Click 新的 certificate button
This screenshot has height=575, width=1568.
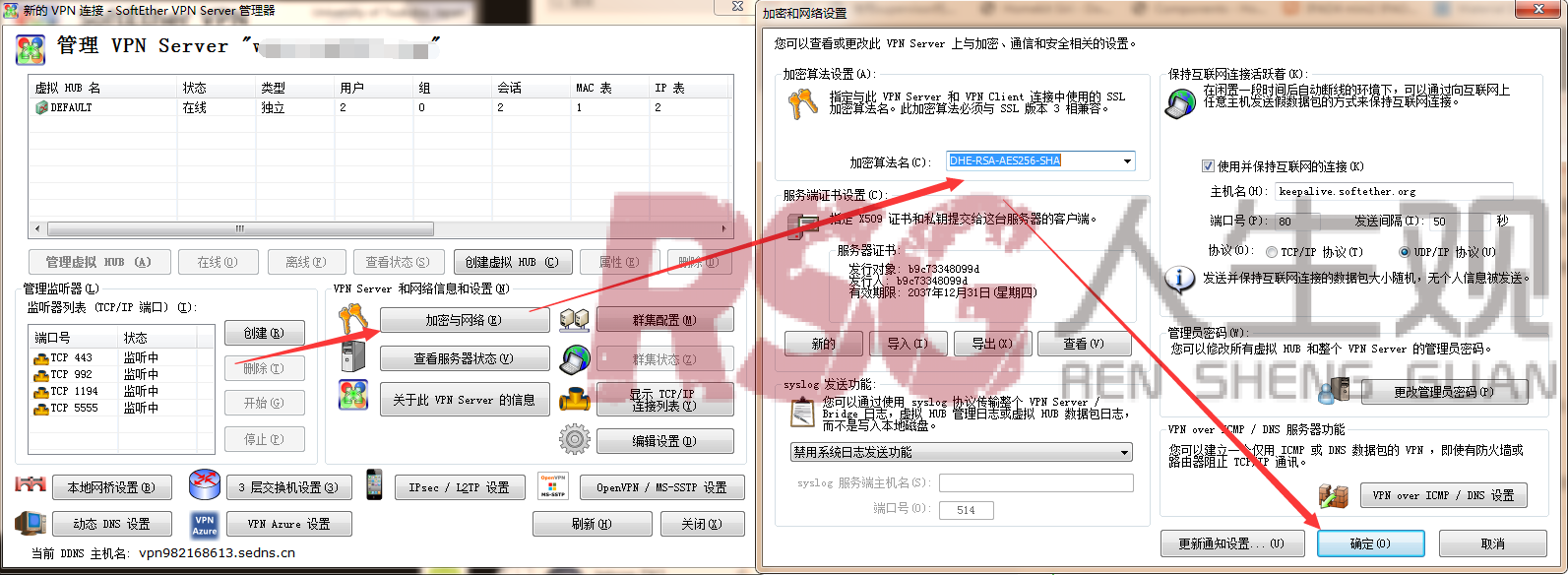[824, 344]
